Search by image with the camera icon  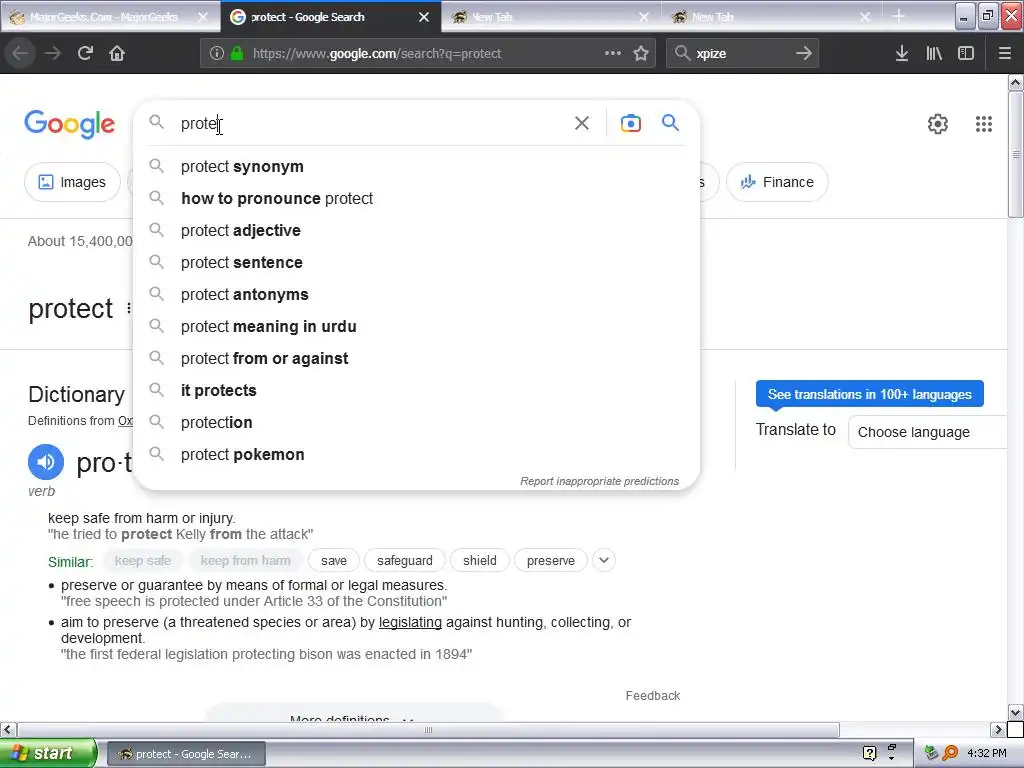point(631,123)
